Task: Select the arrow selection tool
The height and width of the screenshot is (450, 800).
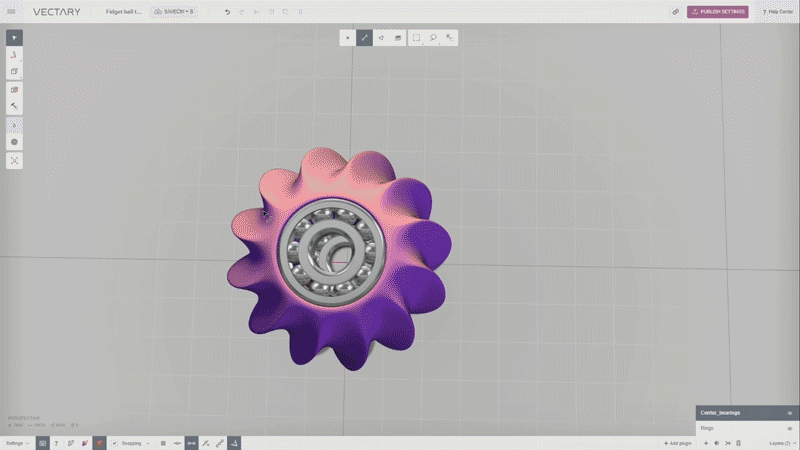Action: click(14, 38)
